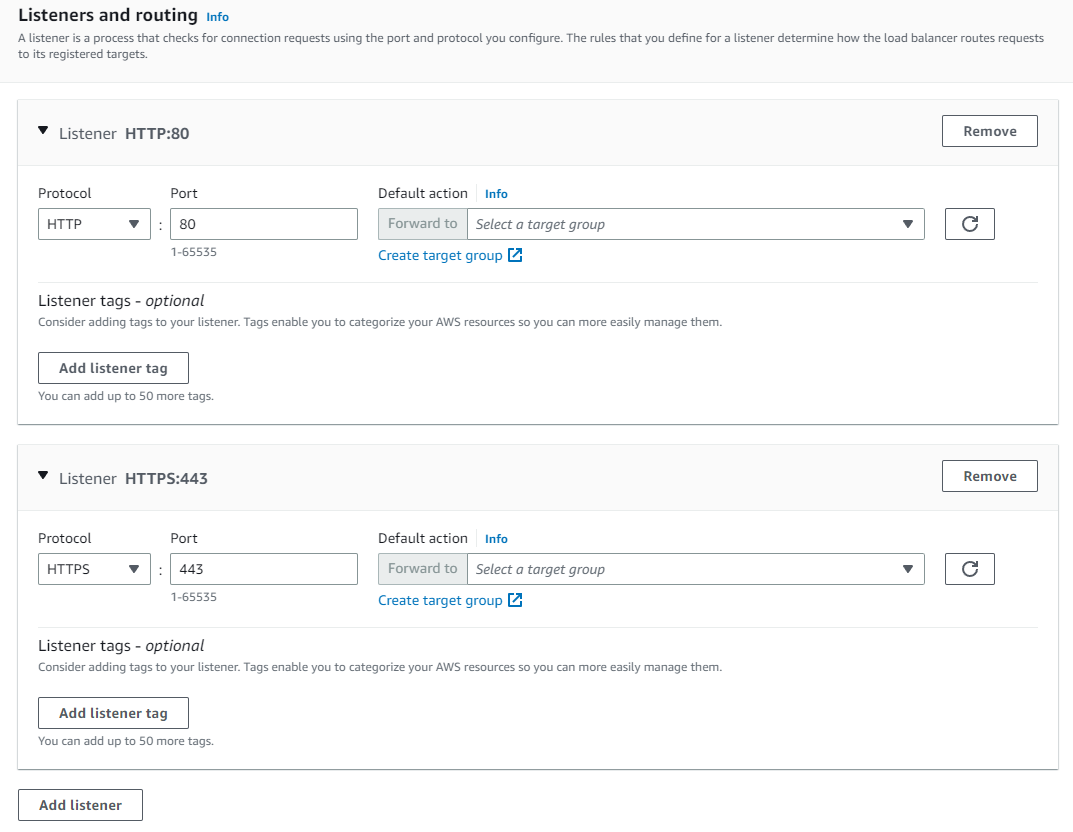Select a target group for HTTPS:443 listener
The width and height of the screenshot is (1073, 832).
point(695,569)
